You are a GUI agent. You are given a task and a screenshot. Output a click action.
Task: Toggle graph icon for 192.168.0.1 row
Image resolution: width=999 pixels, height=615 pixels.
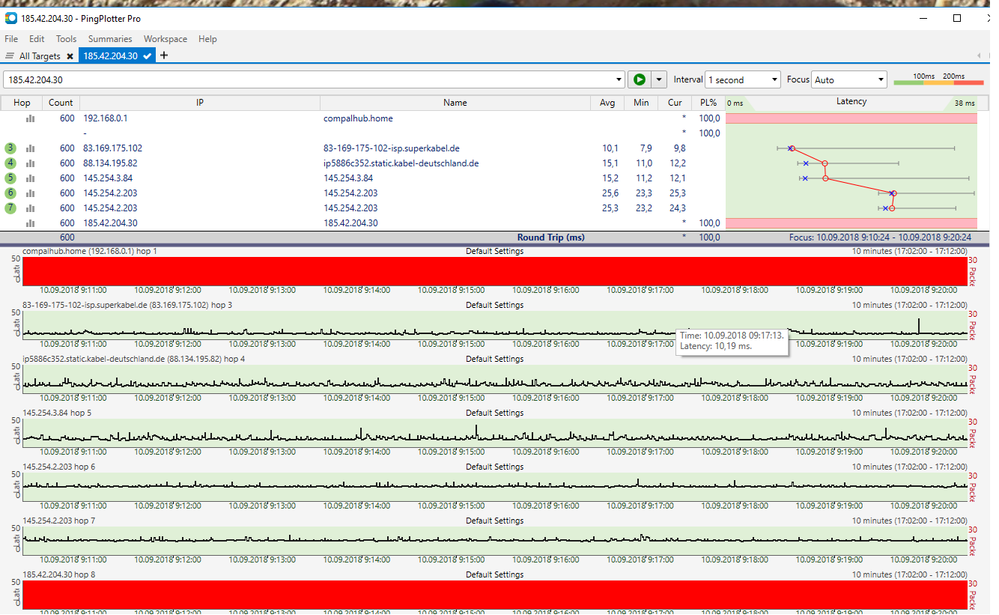[30, 119]
